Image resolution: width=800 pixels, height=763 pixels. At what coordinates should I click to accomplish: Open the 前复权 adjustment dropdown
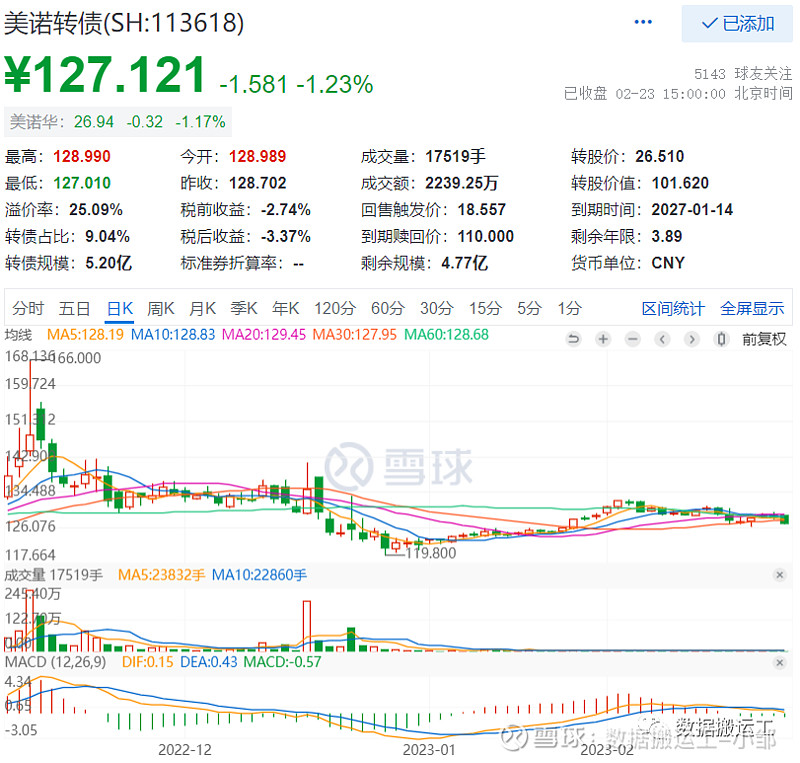[764, 339]
